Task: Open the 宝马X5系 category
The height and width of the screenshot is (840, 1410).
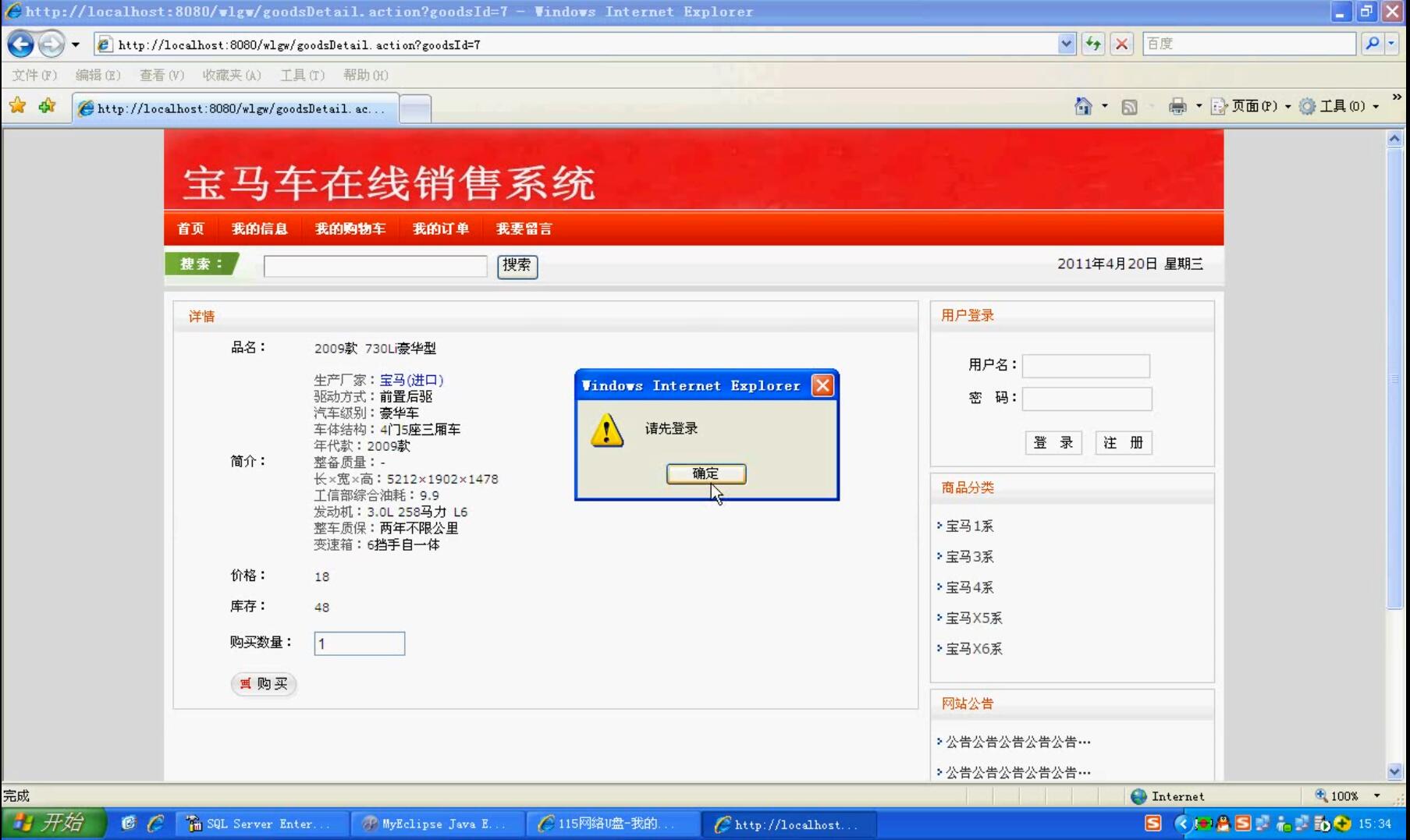Action: click(x=974, y=618)
